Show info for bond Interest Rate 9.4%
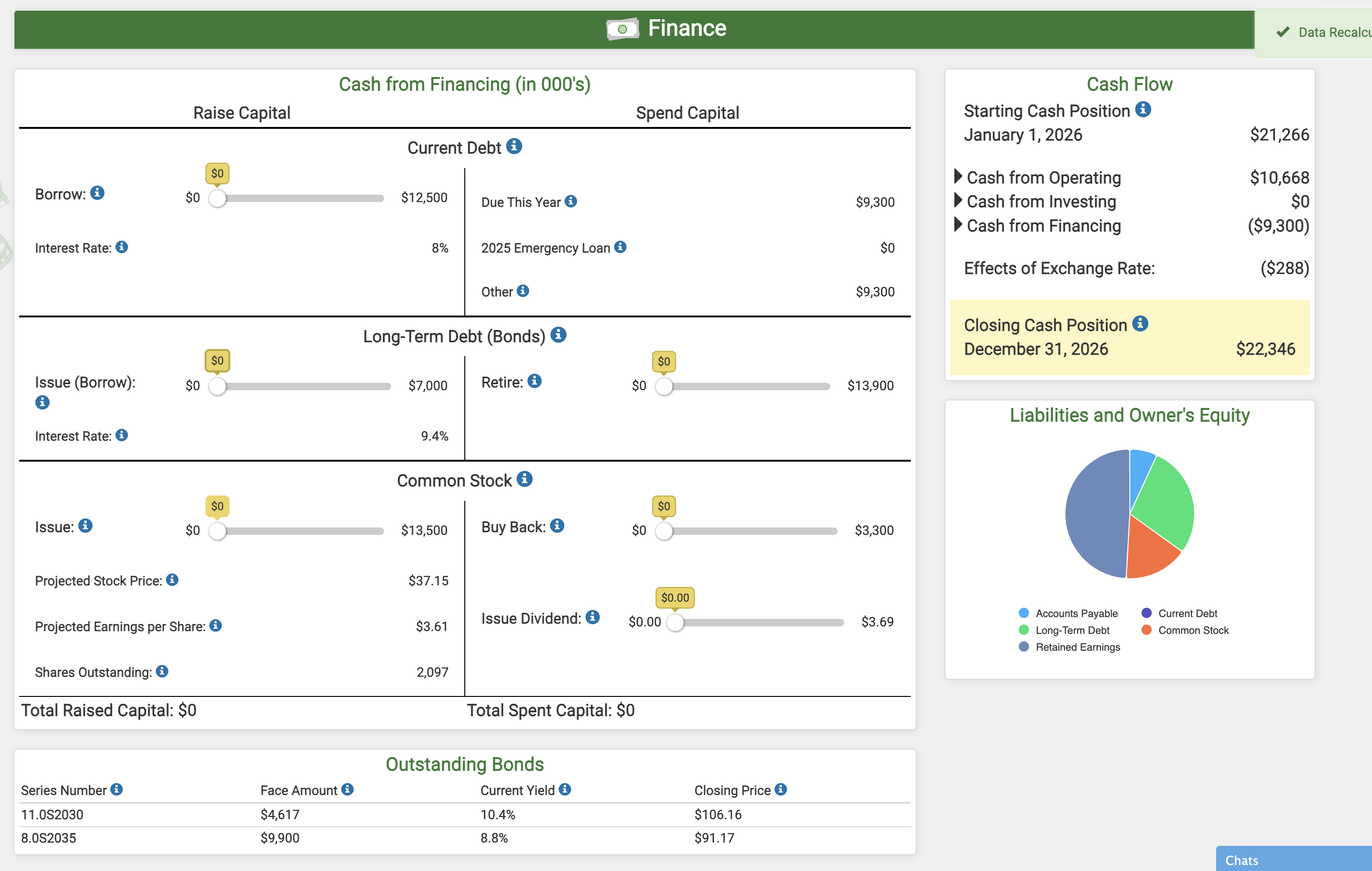 pos(121,435)
